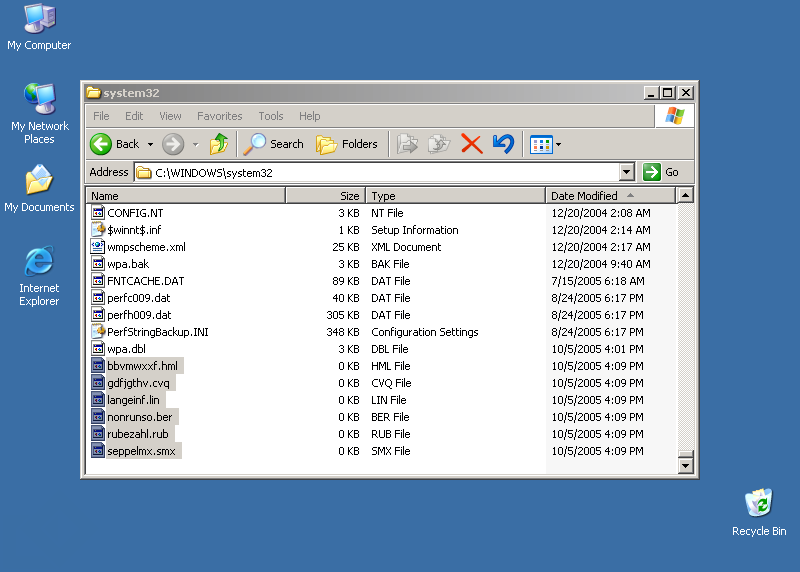This screenshot has width=800, height=572.
Task: Click the blue Undo arrow icon
Action: click(504, 144)
